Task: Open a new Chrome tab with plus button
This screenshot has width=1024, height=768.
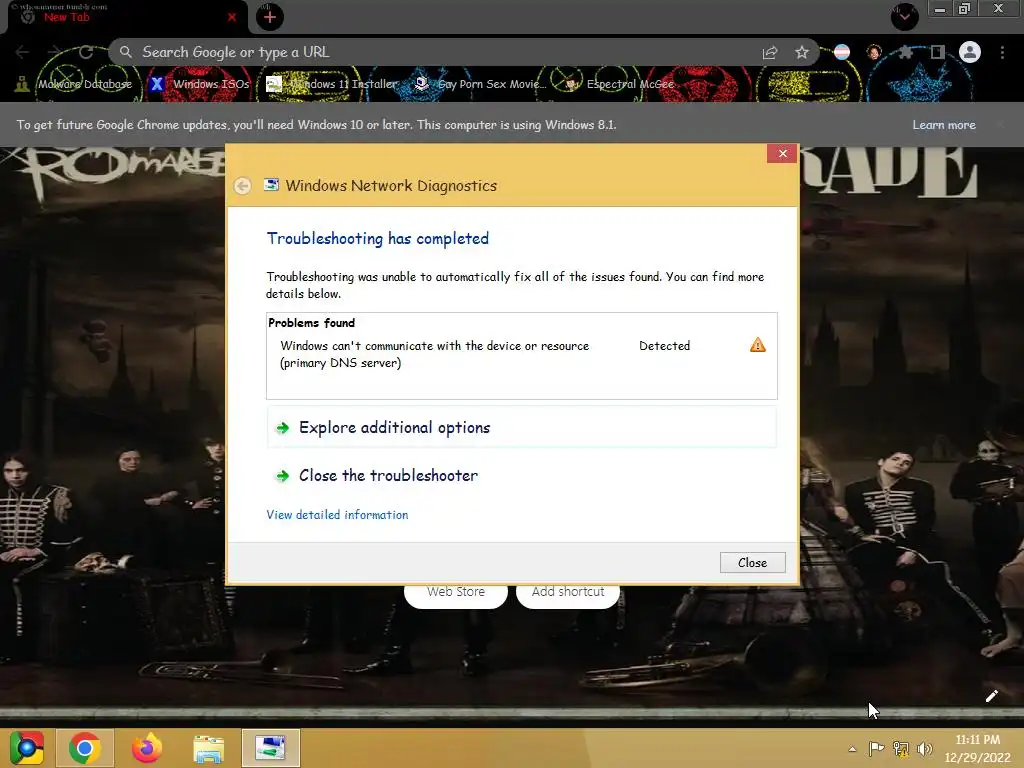Action: (270, 17)
